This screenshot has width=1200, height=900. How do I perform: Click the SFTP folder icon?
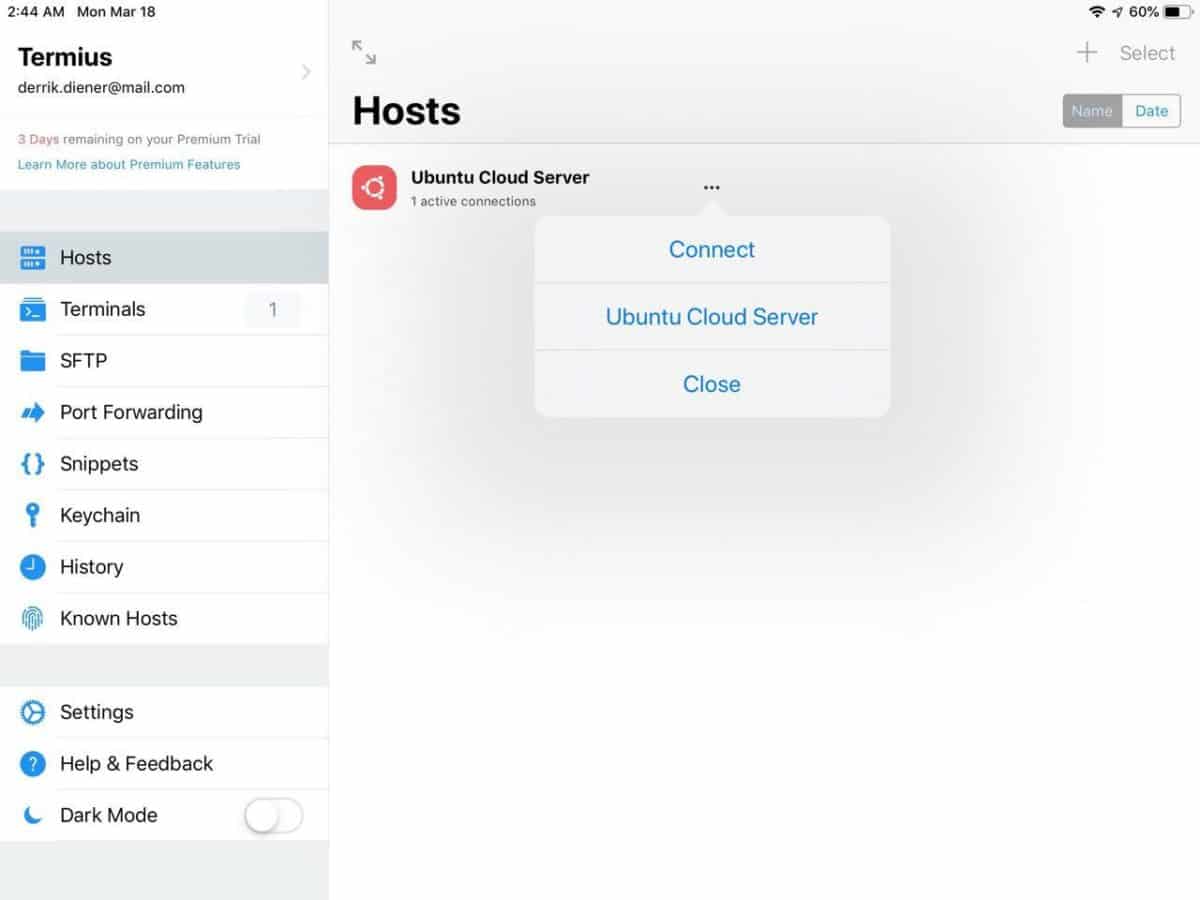[33, 361]
